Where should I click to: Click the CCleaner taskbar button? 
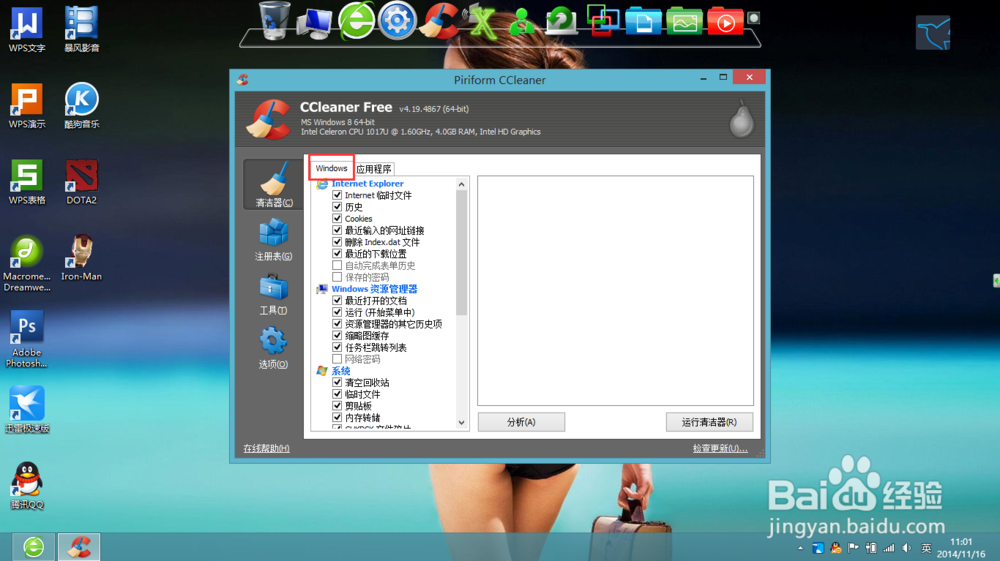pos(79,547)
